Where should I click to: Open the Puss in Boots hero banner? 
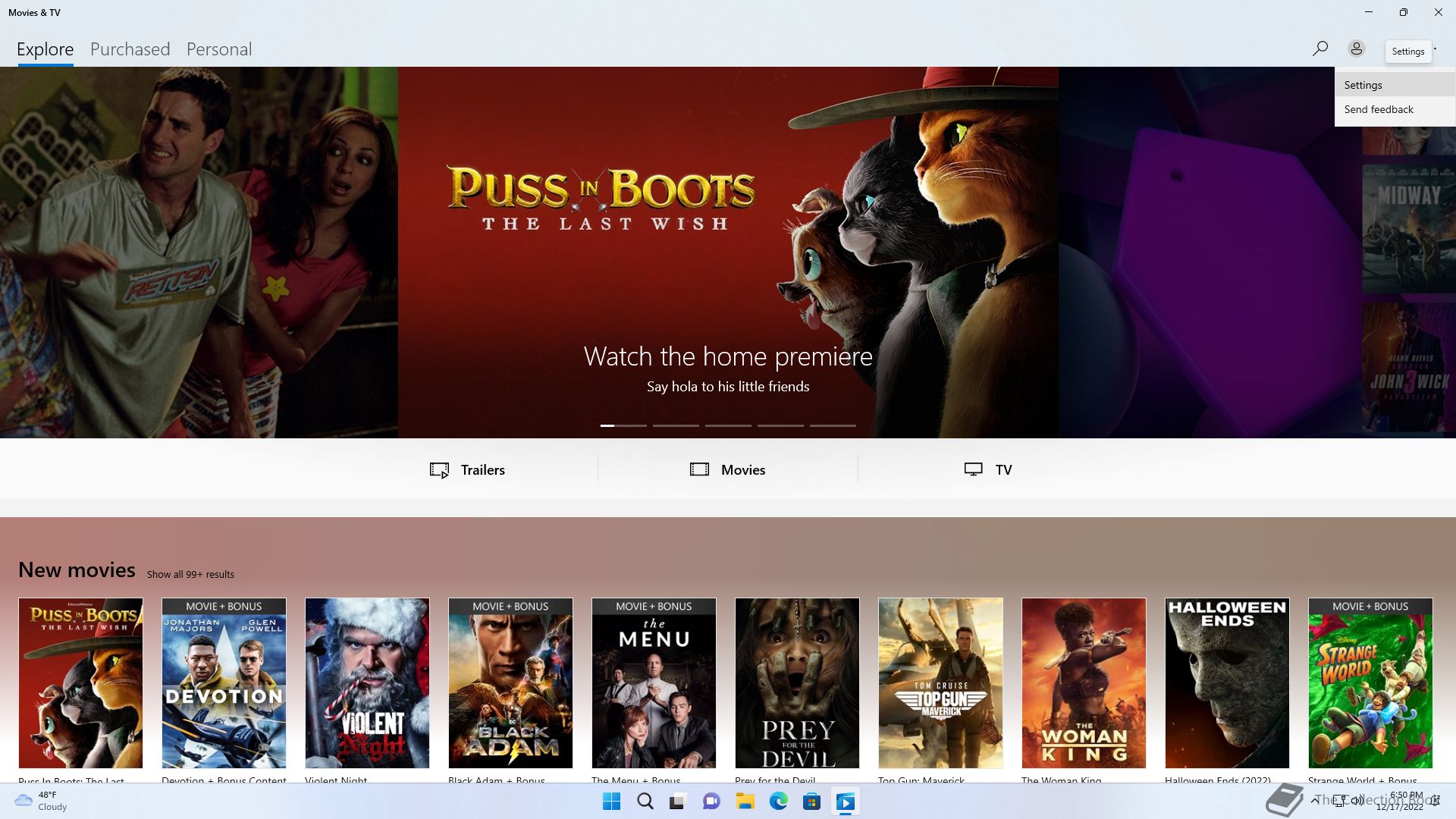coord(728,253)
